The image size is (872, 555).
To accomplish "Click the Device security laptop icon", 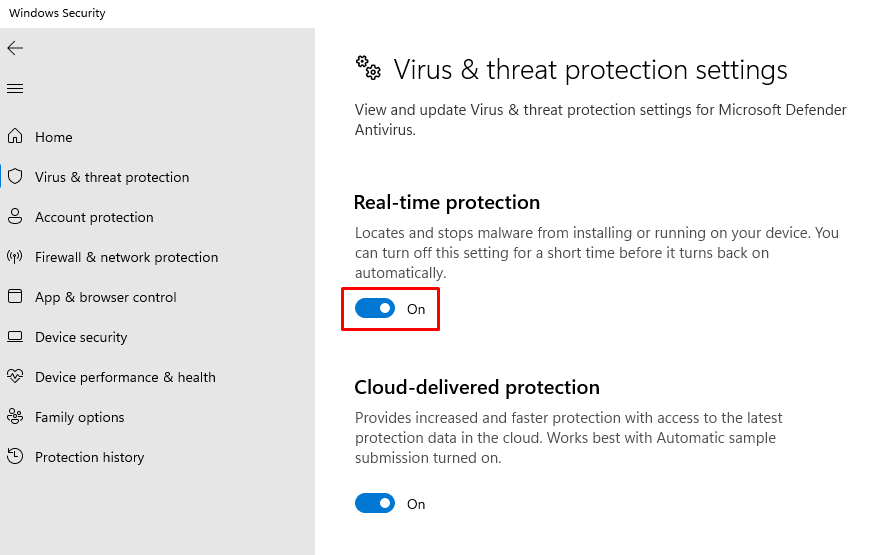I will tap(15, 337).
